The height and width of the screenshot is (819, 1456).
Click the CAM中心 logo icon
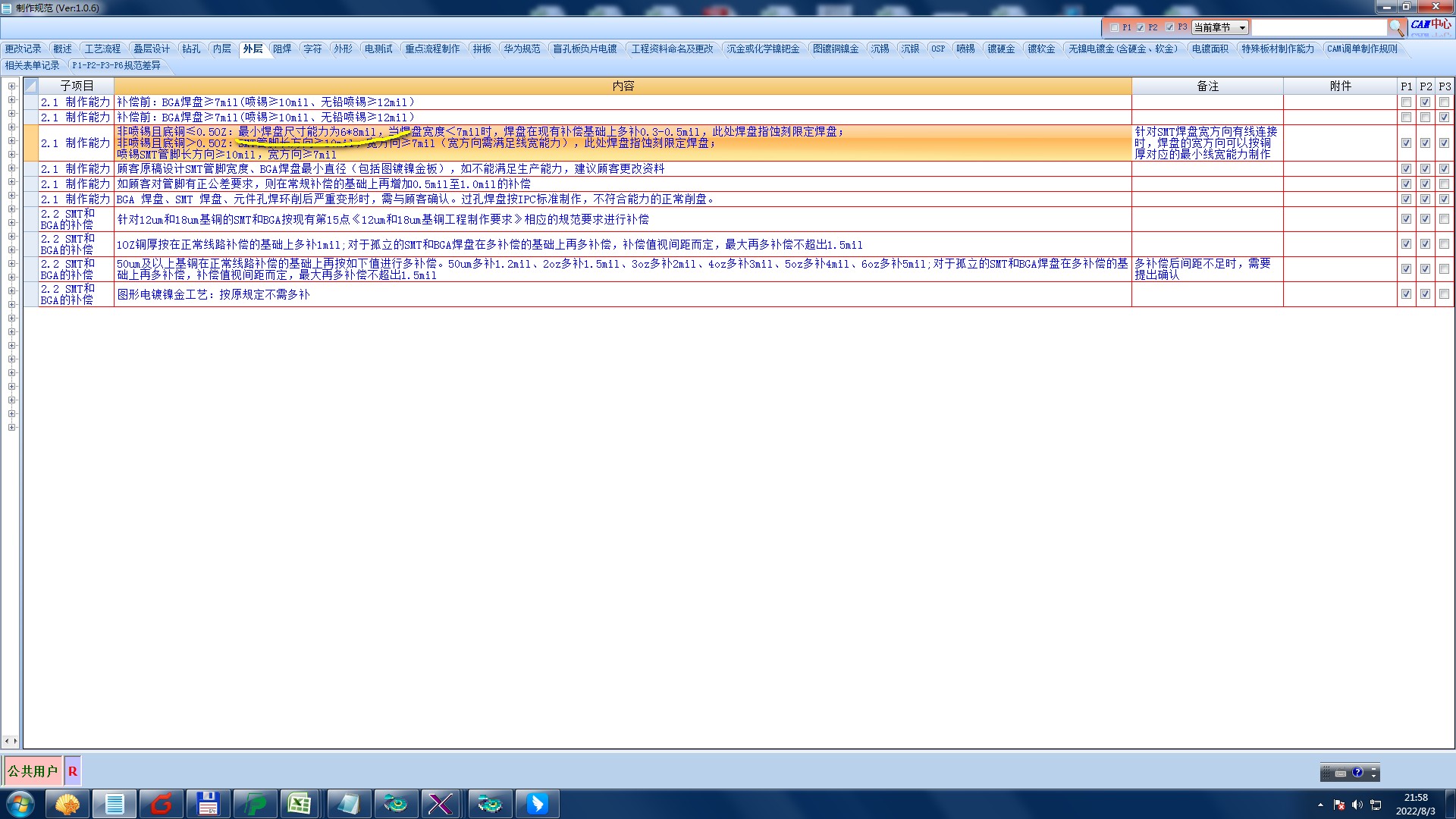[x=1430, y=25]
